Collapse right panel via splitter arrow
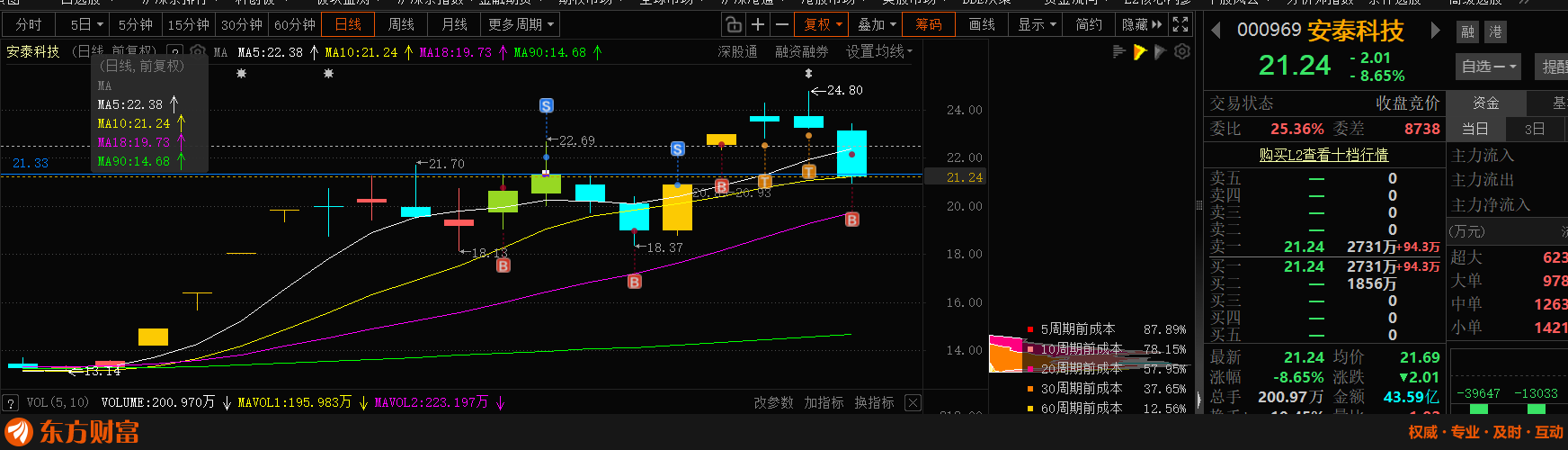 1198,400
